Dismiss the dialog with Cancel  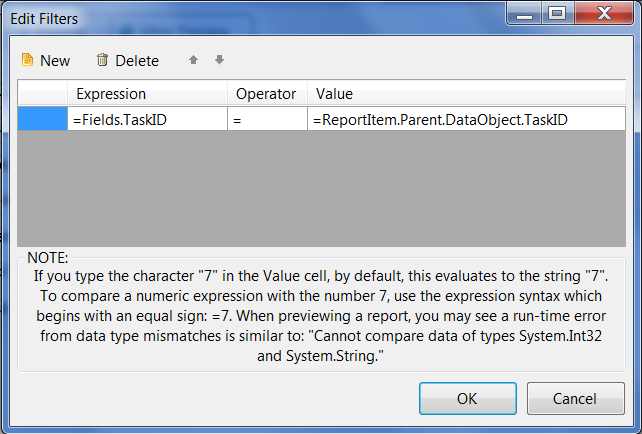click(x=574, y=398)
